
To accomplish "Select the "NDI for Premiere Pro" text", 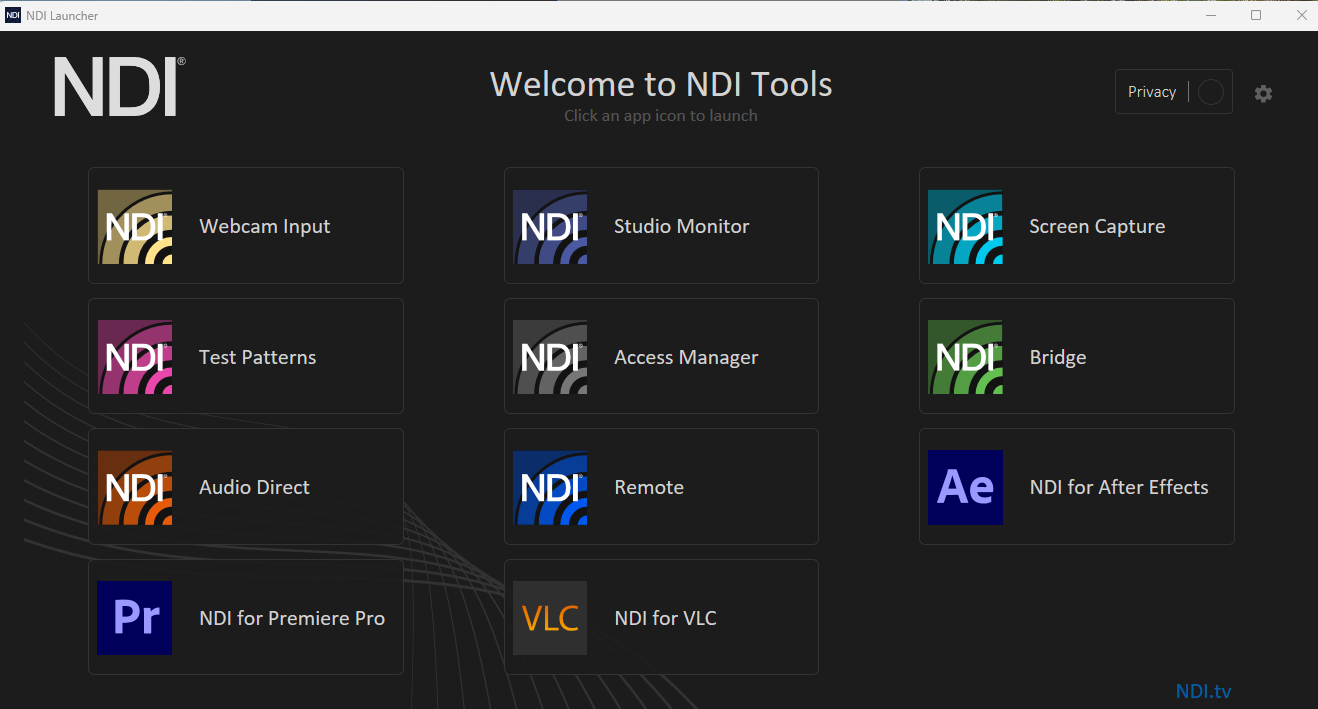I will (x=292, y=618).
